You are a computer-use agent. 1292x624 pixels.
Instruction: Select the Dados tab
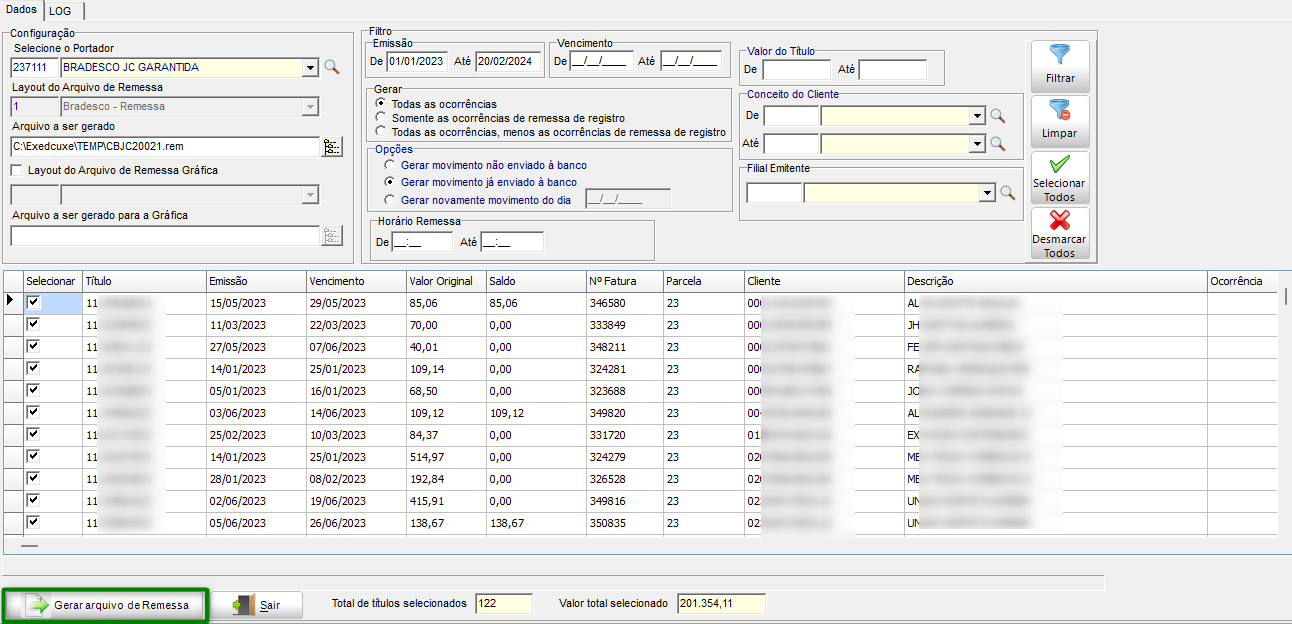click(x=21, y=10)
